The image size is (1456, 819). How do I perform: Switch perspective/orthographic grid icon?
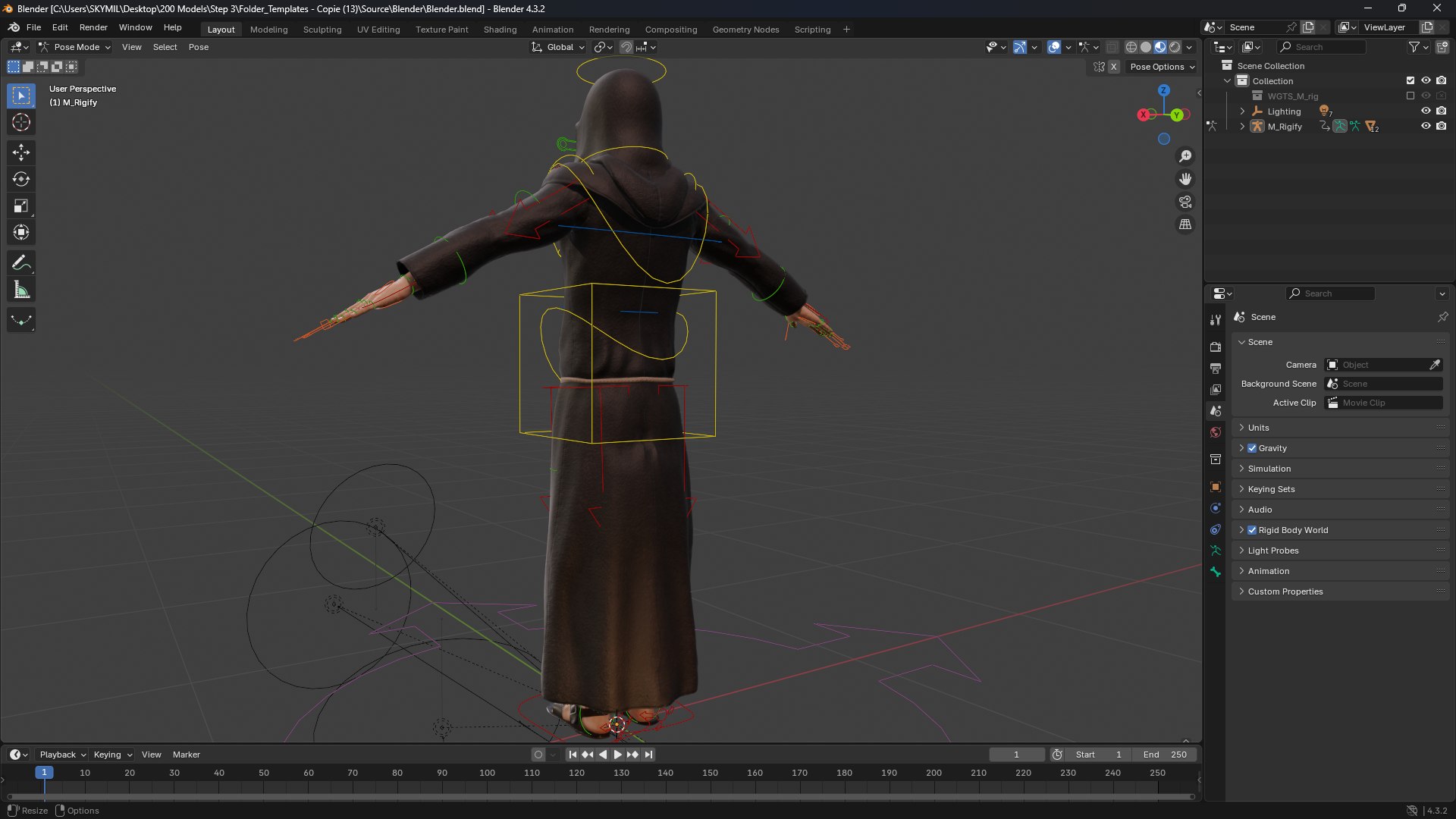click(x=1185, y=224)
